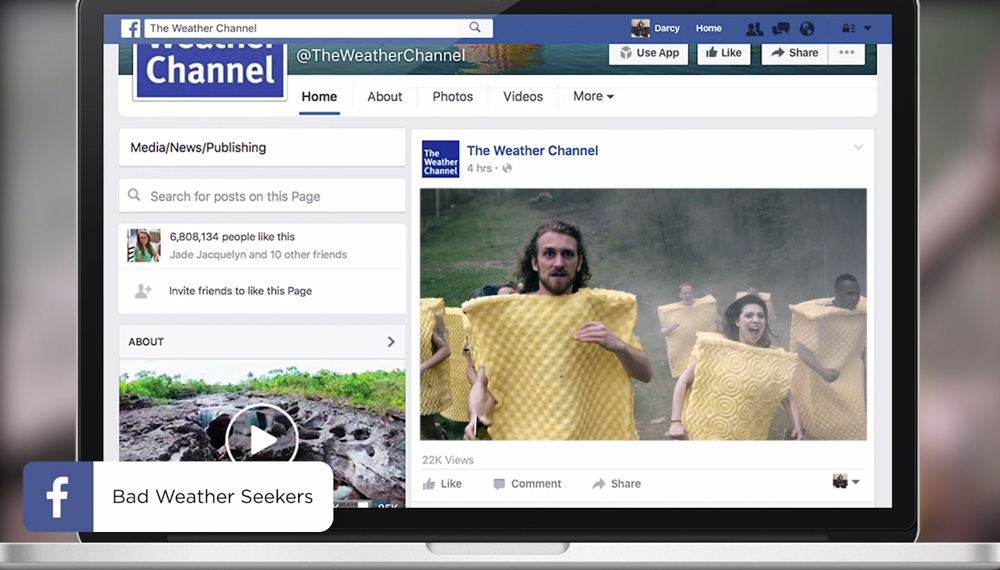Like the page with the Like button

[724, 53]
